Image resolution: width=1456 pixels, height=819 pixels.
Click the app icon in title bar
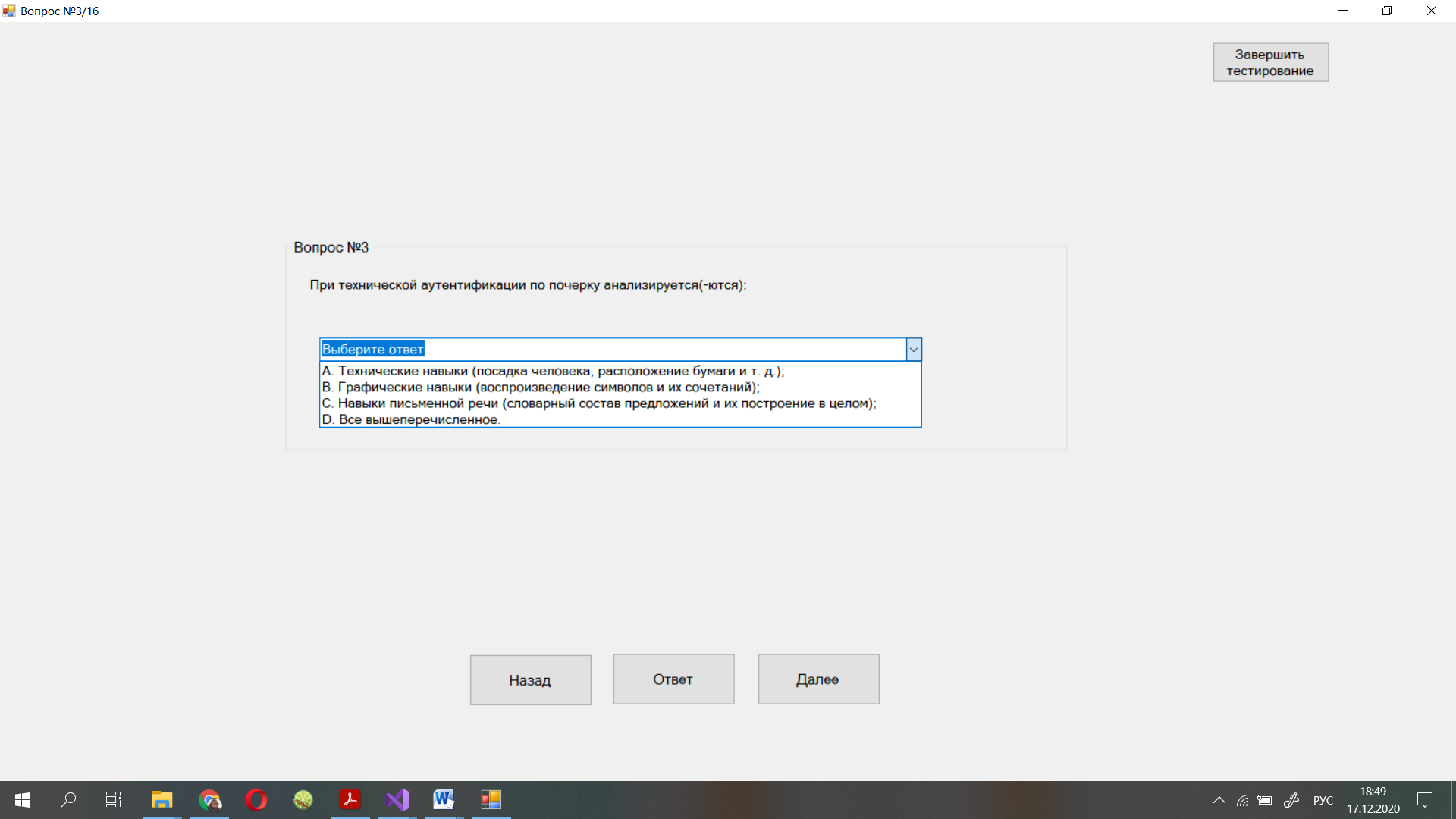(x=9, y=11)
